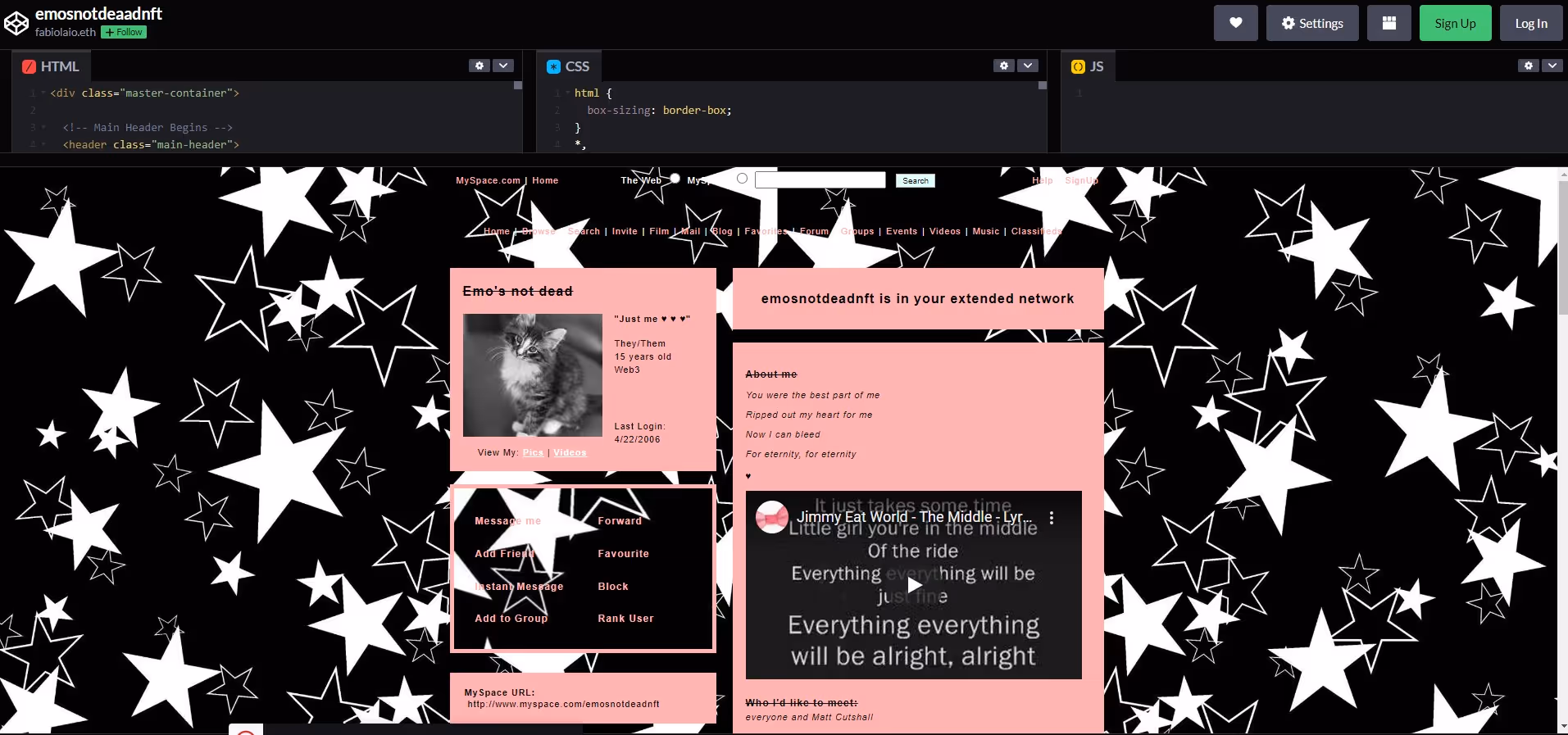1568x735 pixels.
Task: Open the Music link in navigation
Action: click(985, 232)
